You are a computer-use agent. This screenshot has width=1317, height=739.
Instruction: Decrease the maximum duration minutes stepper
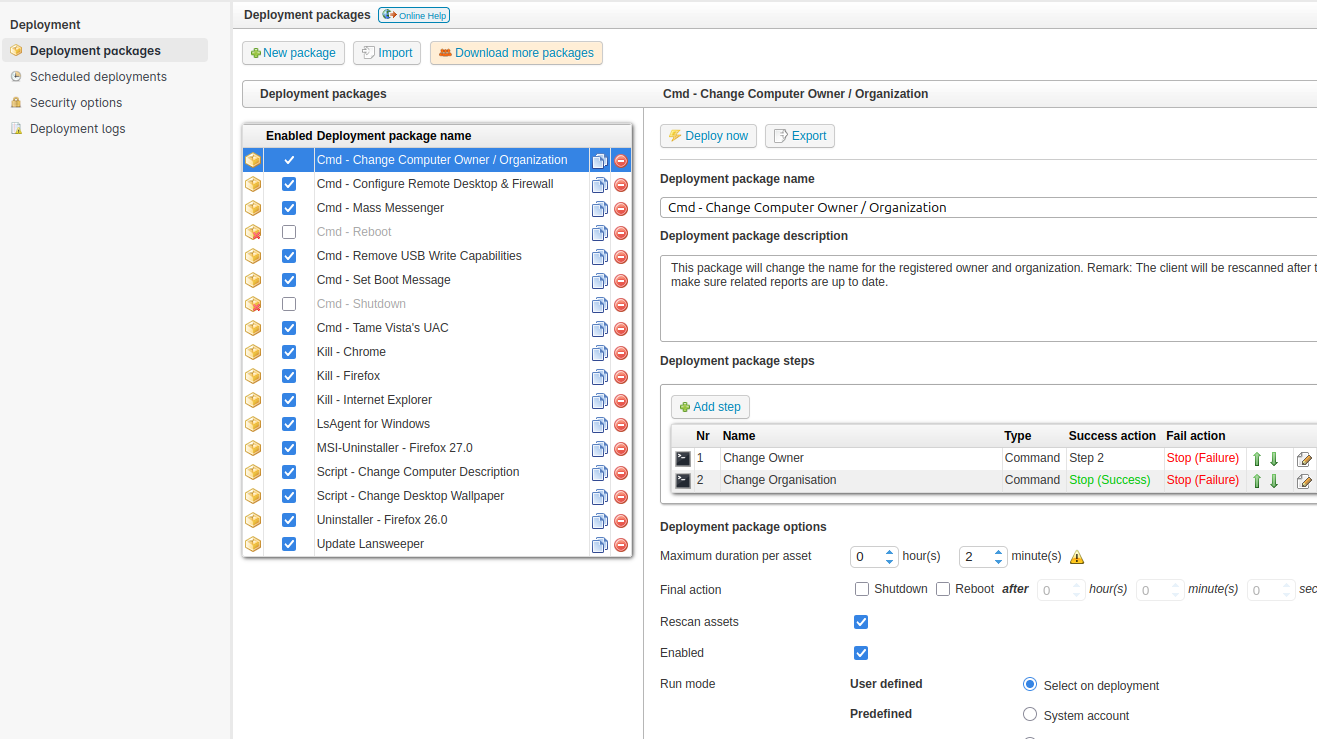tap(998, 562)
